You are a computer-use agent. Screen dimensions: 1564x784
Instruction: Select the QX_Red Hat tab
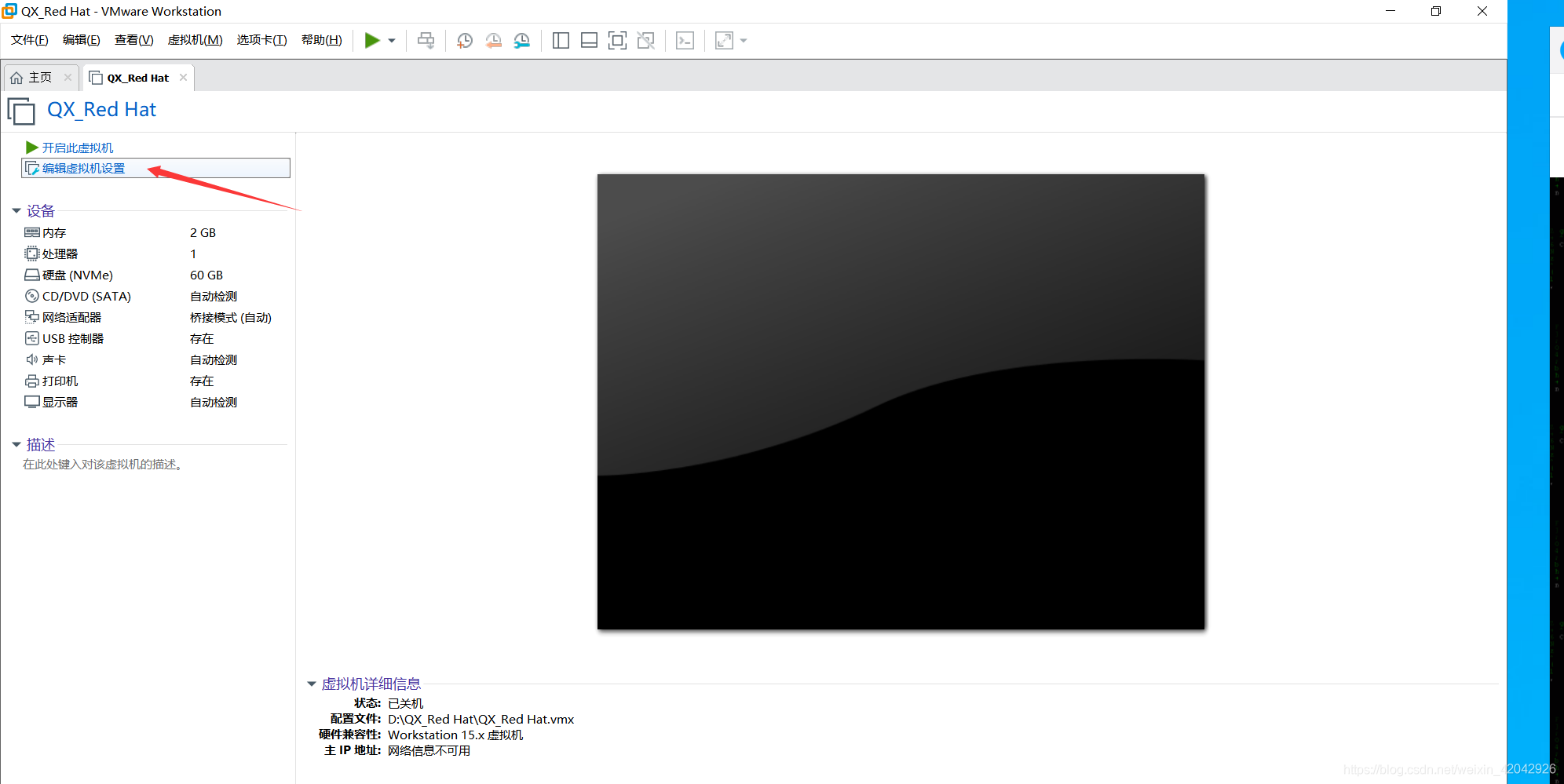138,78
